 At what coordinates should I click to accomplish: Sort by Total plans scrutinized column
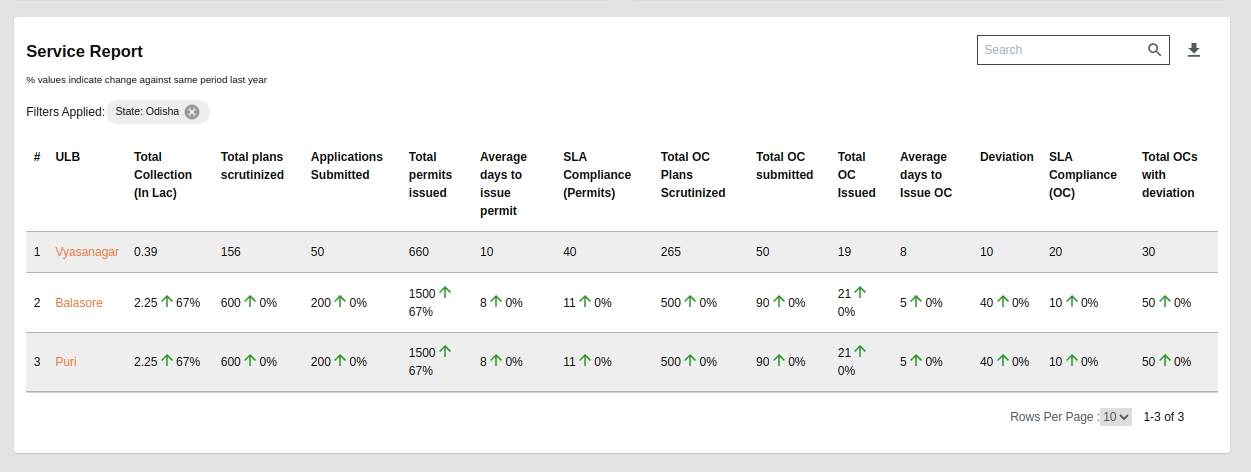(252, 166)
